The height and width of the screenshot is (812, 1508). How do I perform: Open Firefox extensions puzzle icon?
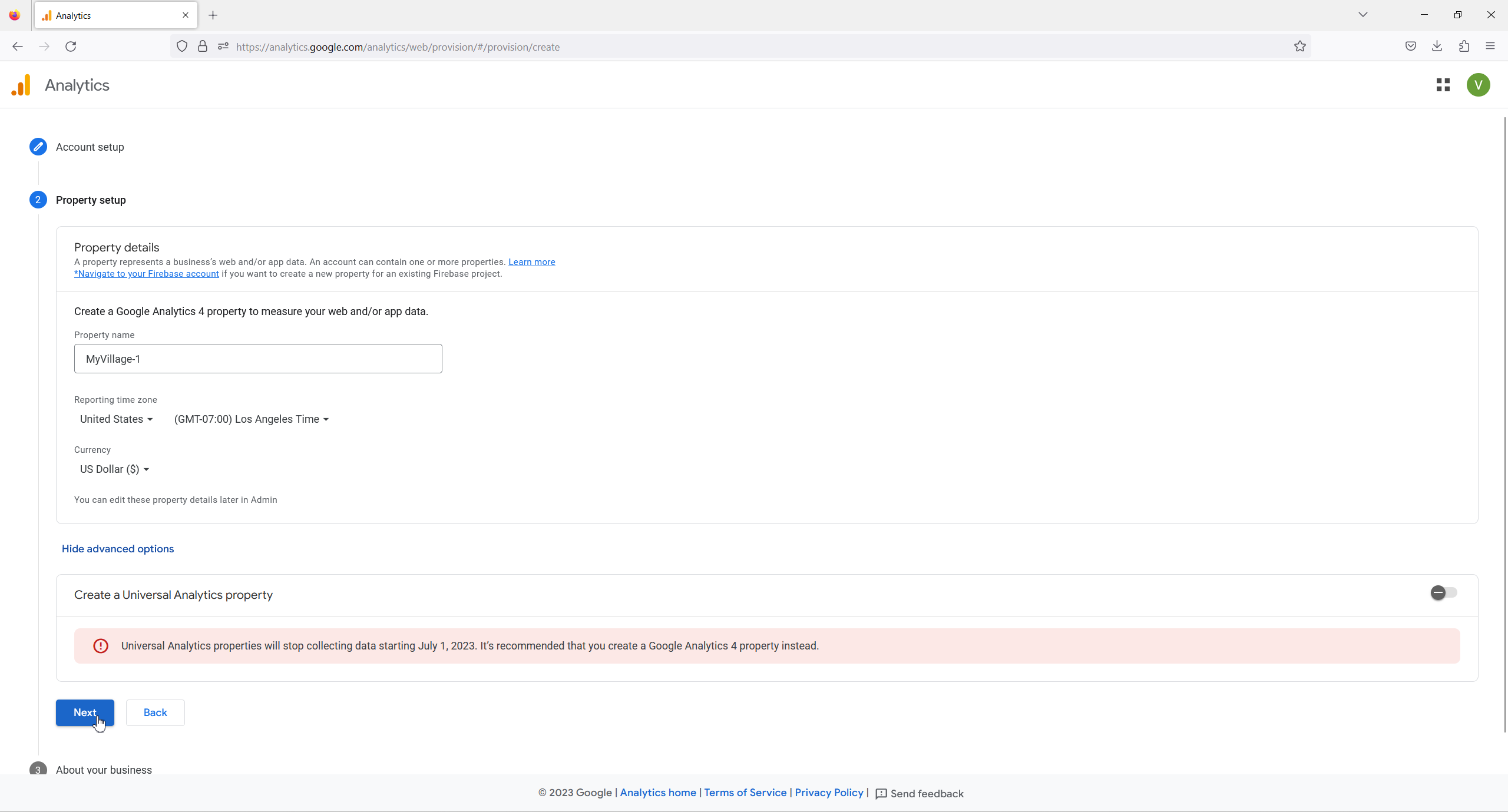point(1464,47)
